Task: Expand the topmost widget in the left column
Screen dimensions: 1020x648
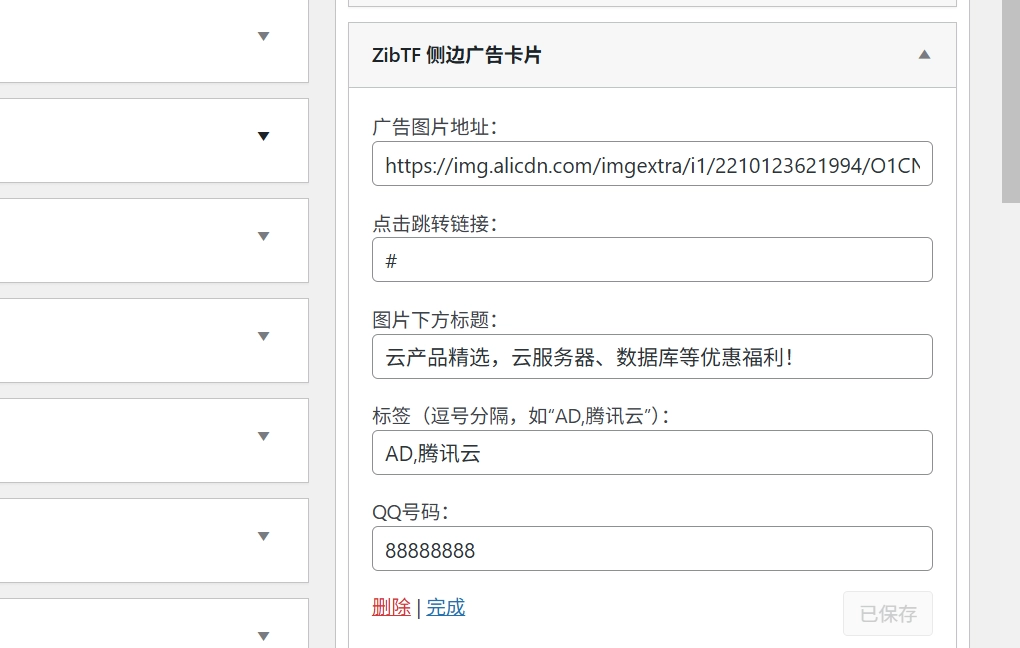Action: (x=263, y=37)
